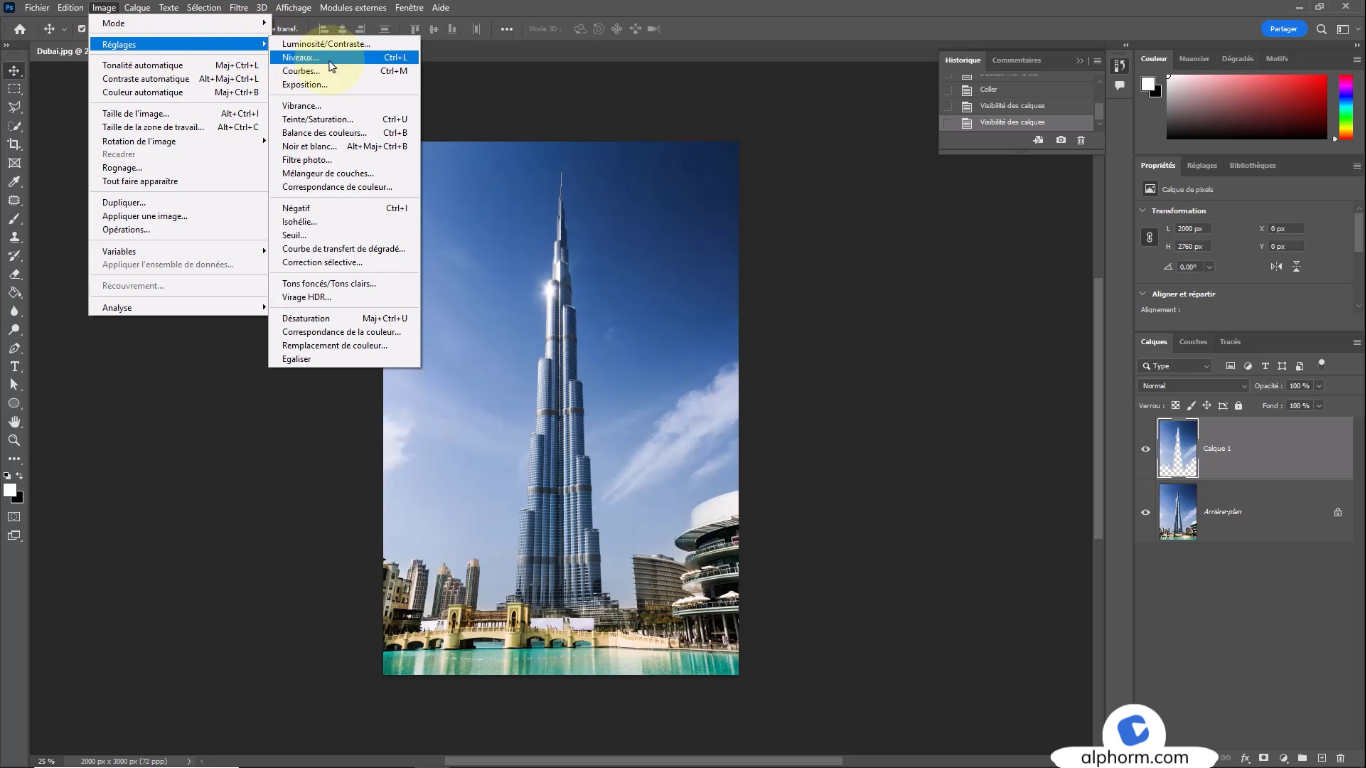Click the Partager button
The width and height of the screenshot is (1366, 768).
coord(1283,28)
